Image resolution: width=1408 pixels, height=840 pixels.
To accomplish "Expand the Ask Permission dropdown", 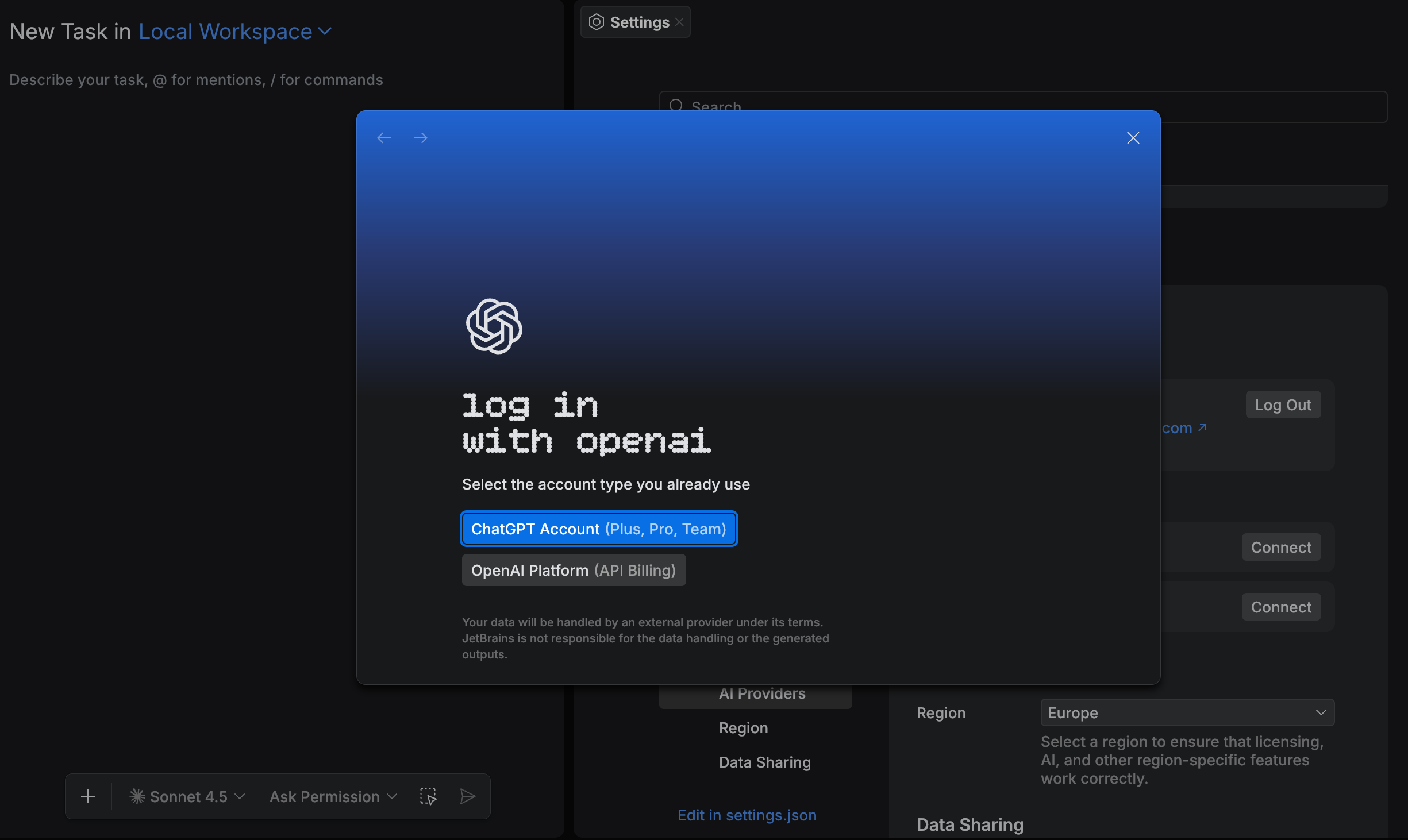I will [332, 796].
